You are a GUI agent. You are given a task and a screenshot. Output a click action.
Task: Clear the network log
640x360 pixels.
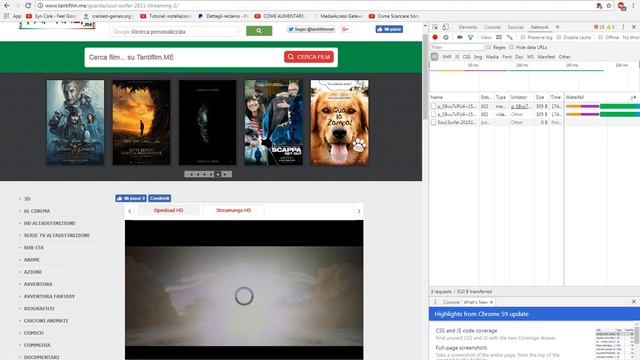[446, 37]
